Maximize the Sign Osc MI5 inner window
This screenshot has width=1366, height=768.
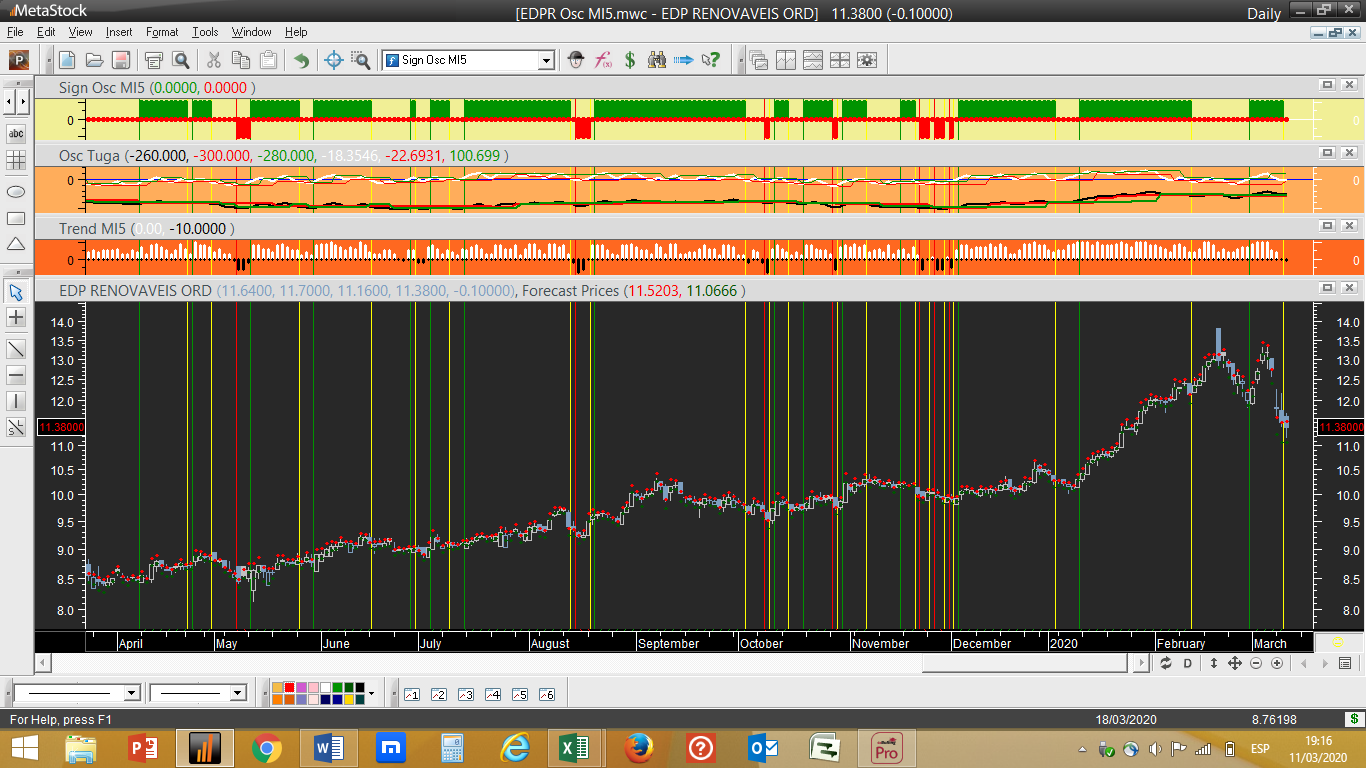1327,86
